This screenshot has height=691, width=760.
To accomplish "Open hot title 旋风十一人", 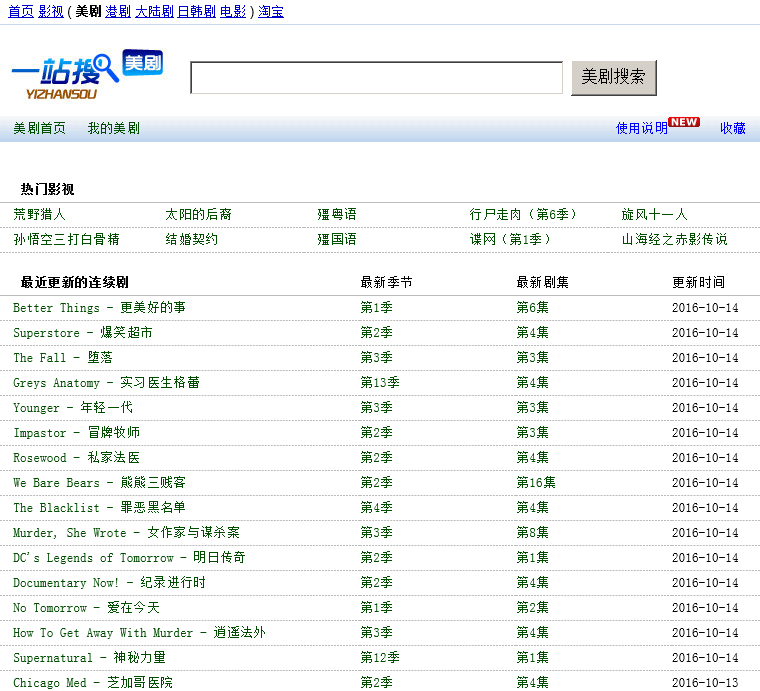I will click(x=654, y=214).
